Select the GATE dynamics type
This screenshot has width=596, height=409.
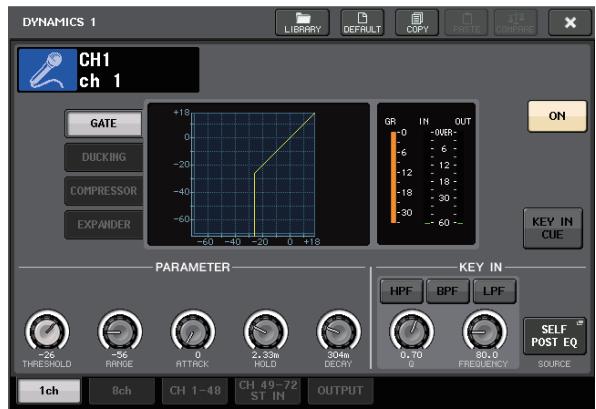[x=103, y=124]
